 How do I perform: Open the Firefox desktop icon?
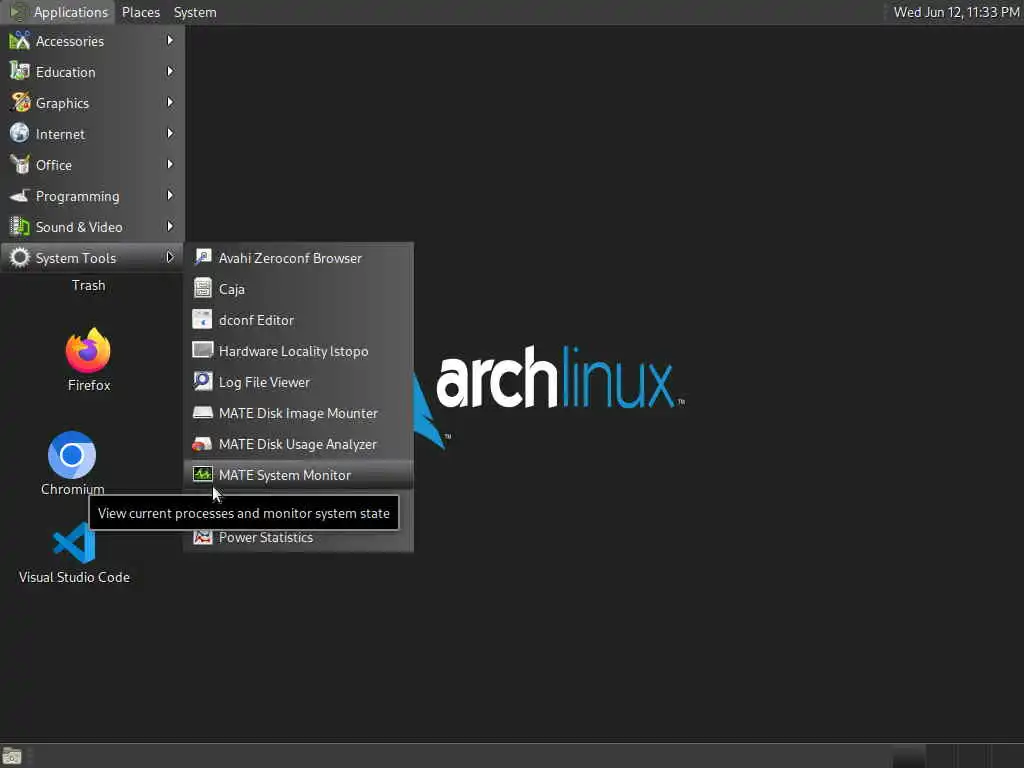pyautogui.click(x=88, y=350)
